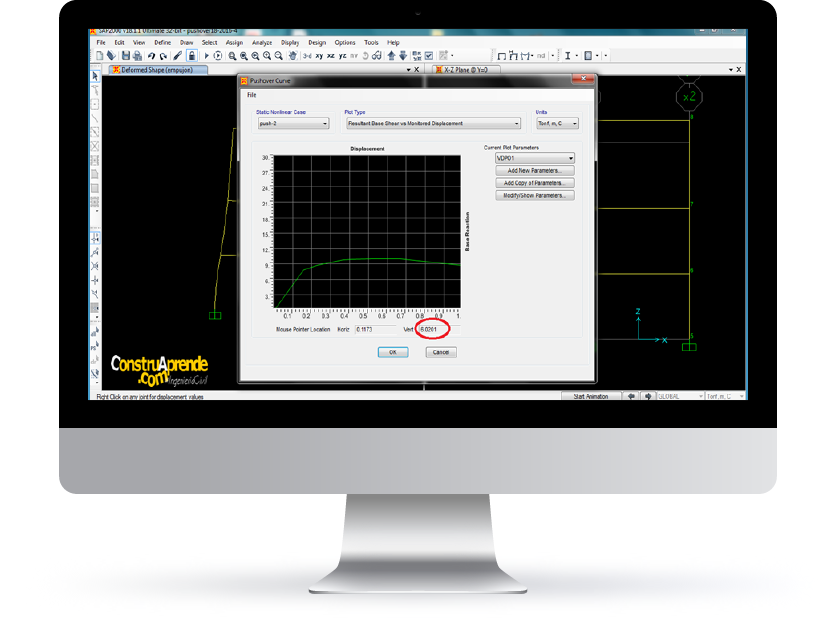The width and height of the screenshot is (836, 640).
Task: Open the GLOBAL coordinate system dropdown
Action: 680,396
